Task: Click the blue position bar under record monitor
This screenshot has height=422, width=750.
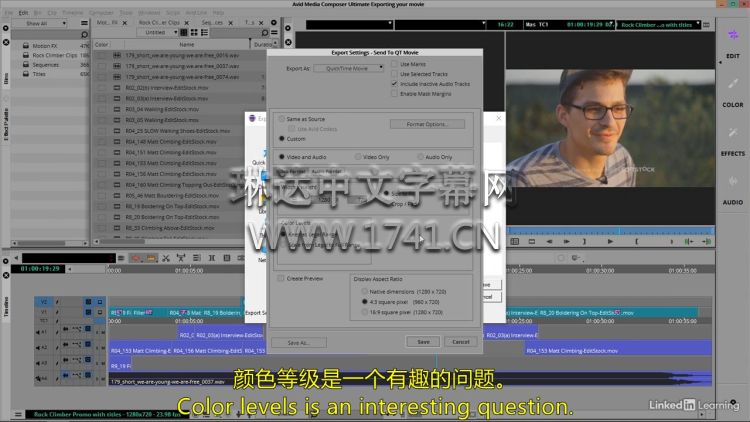Action: click(x=611, y=231)
